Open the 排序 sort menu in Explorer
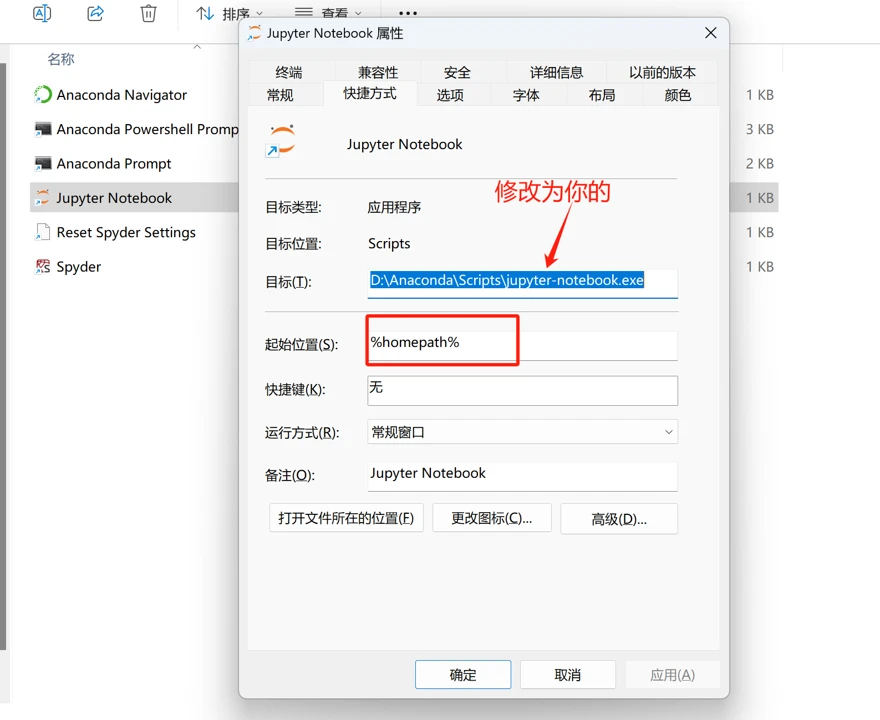The image size is (880, 720). tap(229, 13)
